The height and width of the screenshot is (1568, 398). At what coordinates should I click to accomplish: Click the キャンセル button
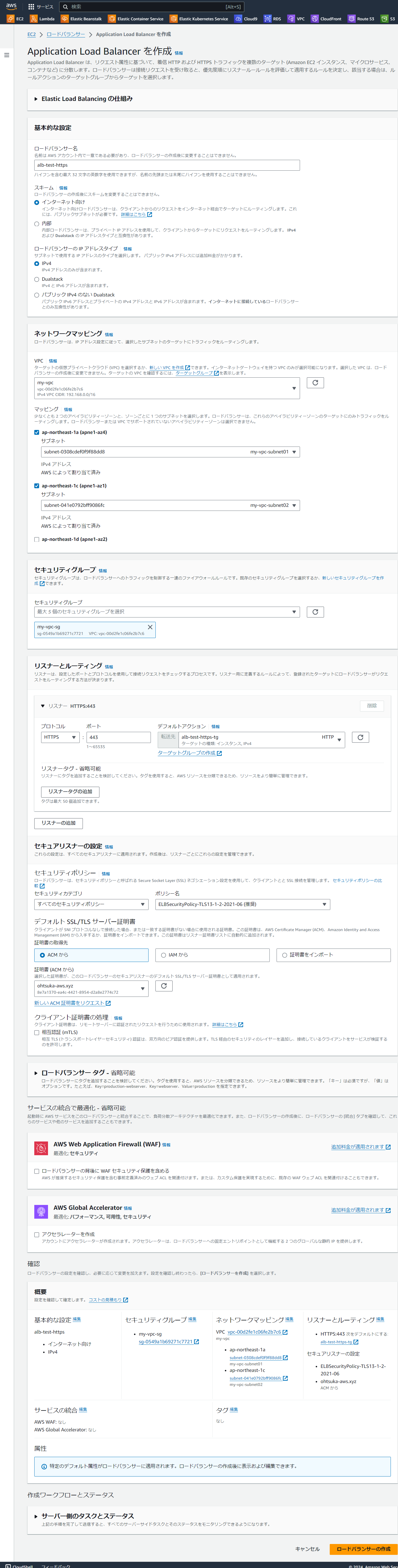click(307, 1549)
